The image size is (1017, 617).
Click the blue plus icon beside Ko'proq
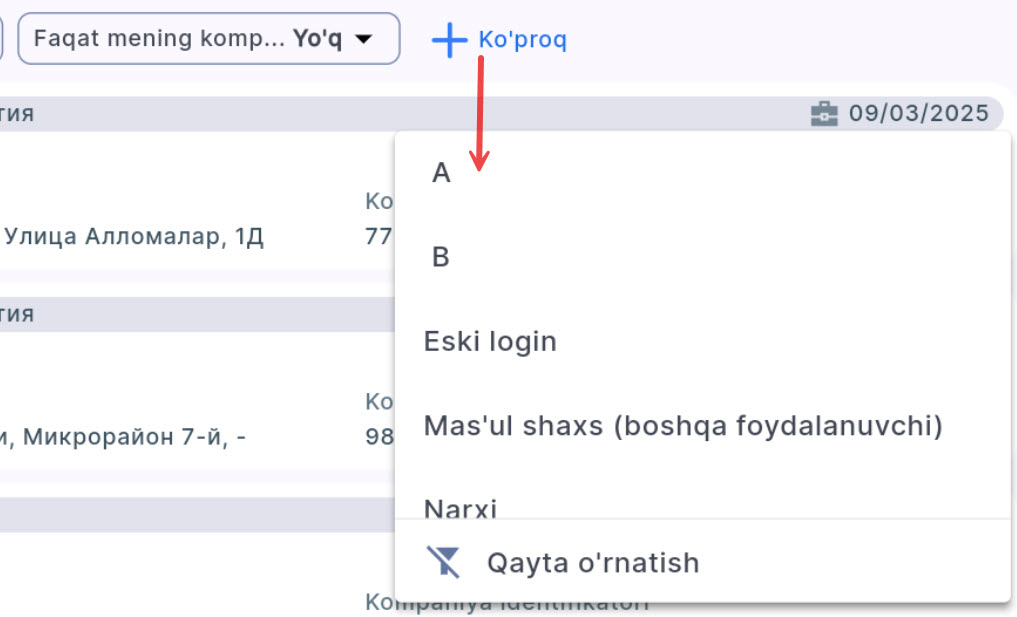point(449,40)
